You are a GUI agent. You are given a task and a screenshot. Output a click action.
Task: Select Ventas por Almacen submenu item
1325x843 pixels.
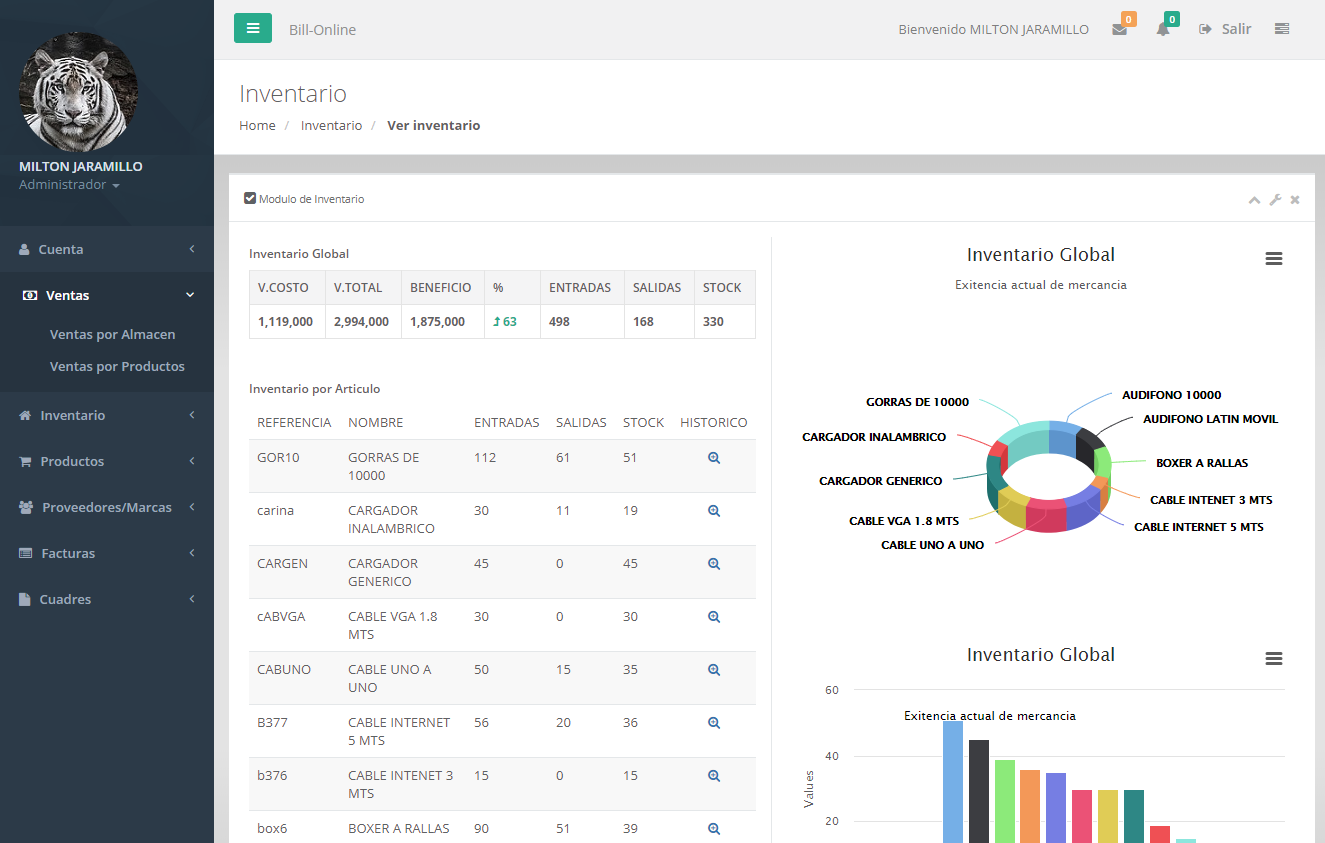click(112, 334)
